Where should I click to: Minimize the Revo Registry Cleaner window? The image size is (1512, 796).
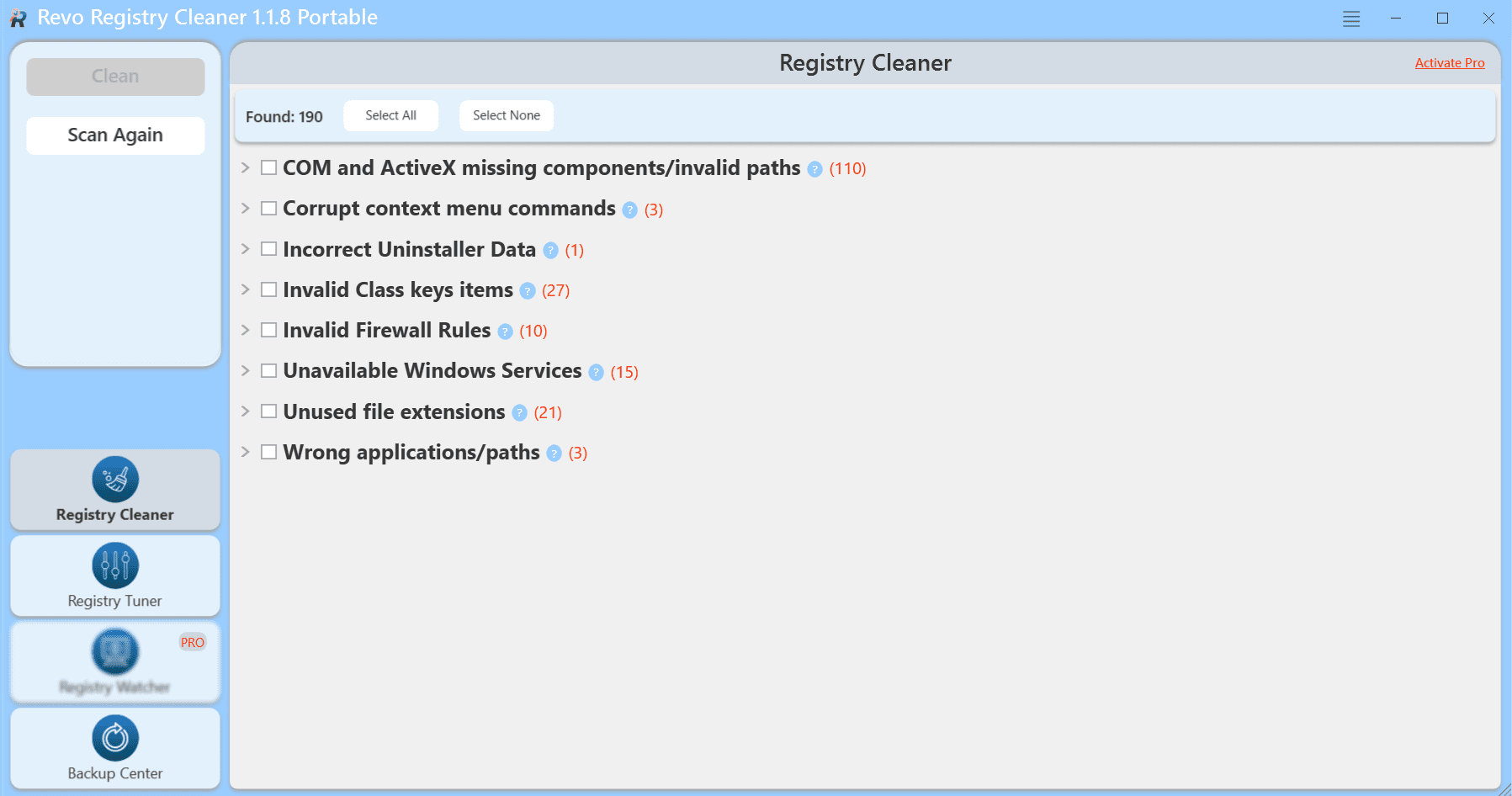tap(1396, 19)
